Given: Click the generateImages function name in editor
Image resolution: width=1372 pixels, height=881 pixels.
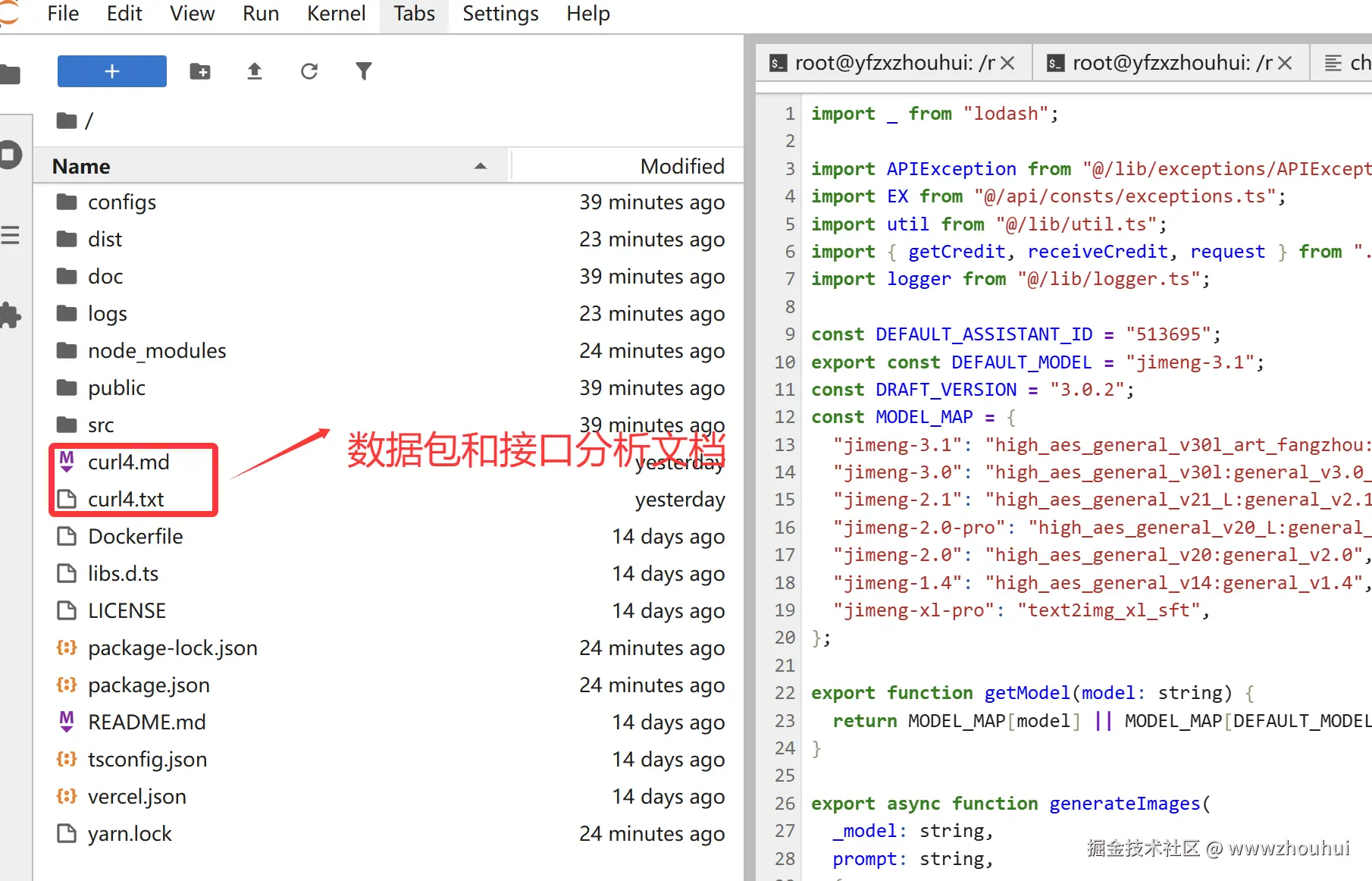Looking at the screenshot, I should (1125, 804).
